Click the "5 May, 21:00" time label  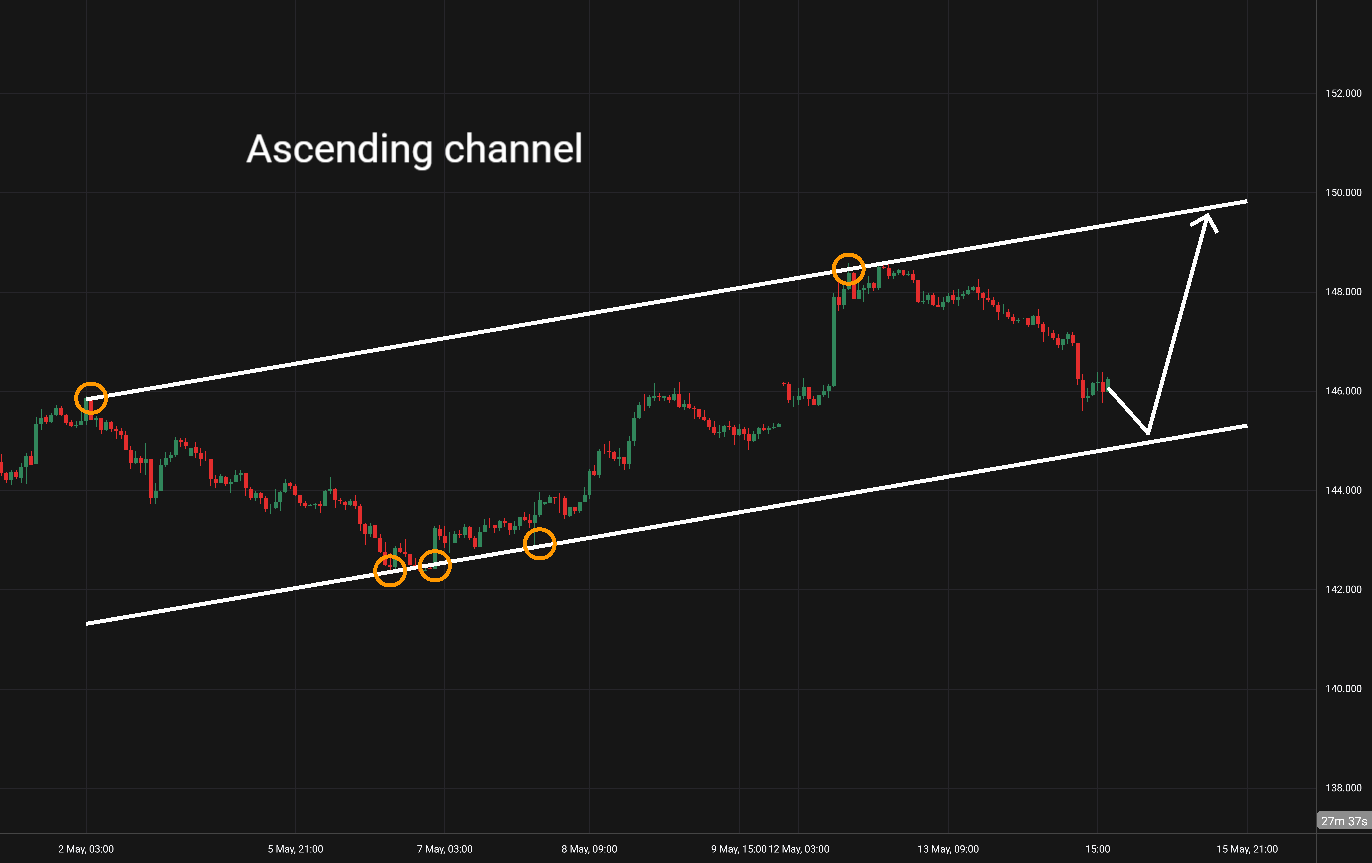pyautogui.click(x=295, y=849)
